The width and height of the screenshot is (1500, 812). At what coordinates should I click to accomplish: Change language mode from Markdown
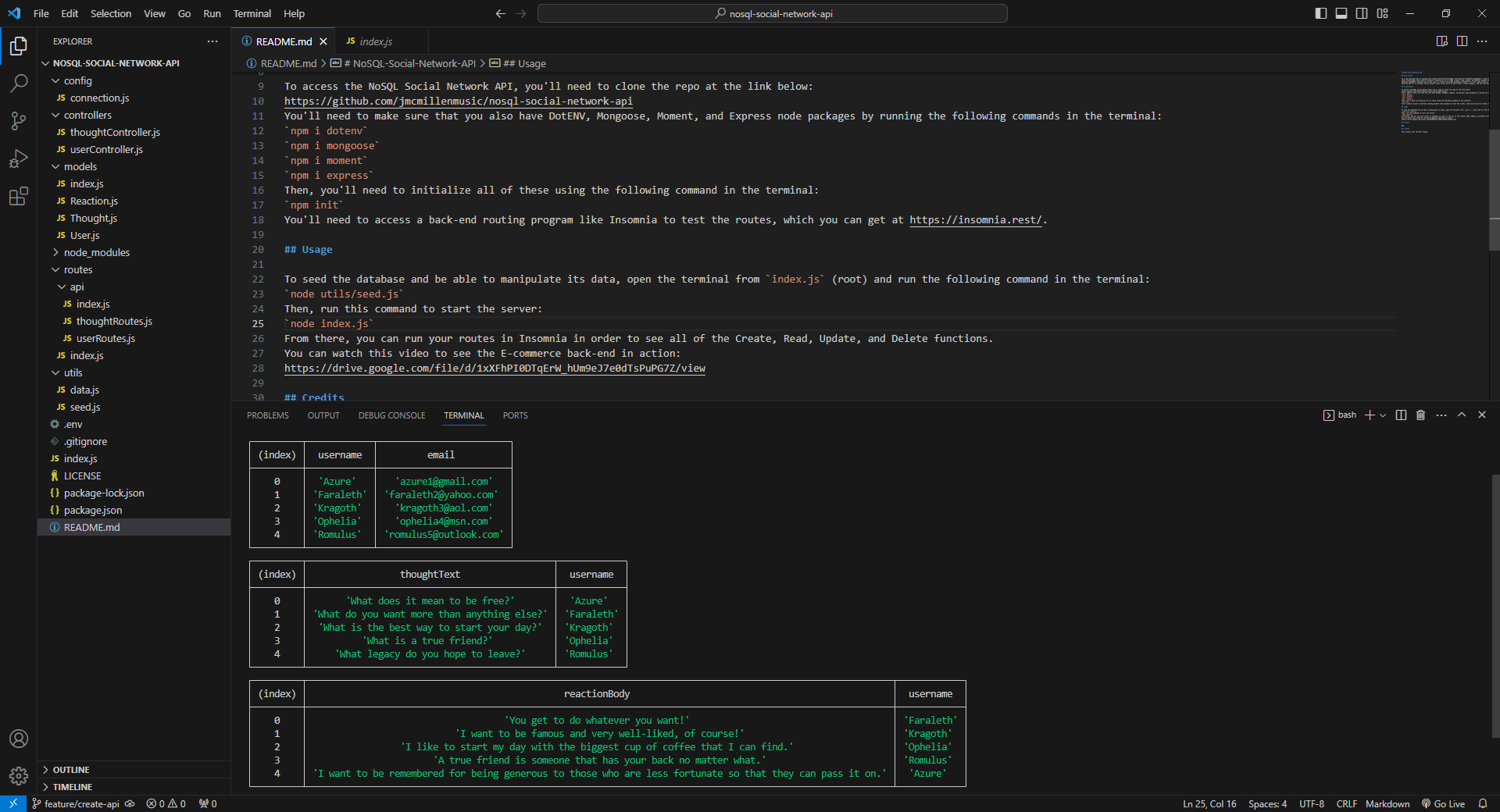pos(1387,803)
